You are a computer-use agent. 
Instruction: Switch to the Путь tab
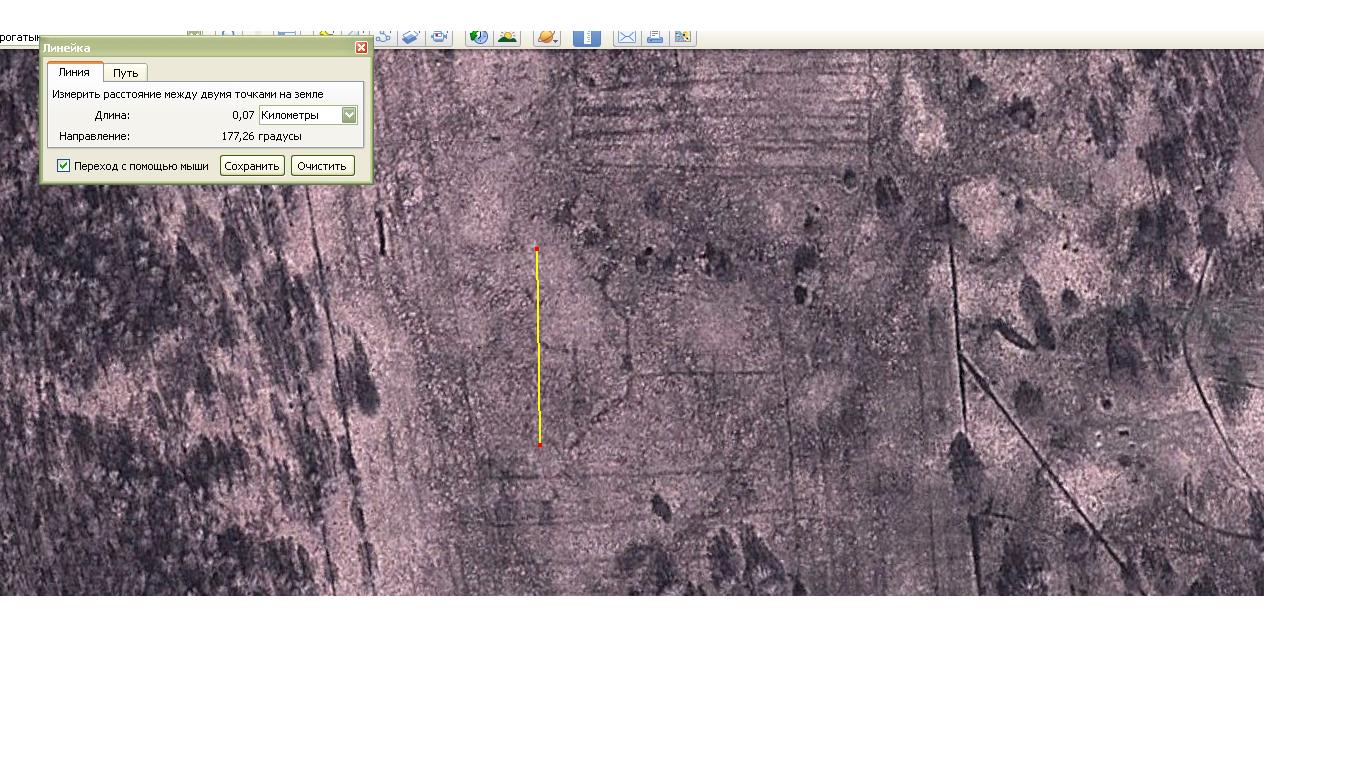tap(125, 73)
